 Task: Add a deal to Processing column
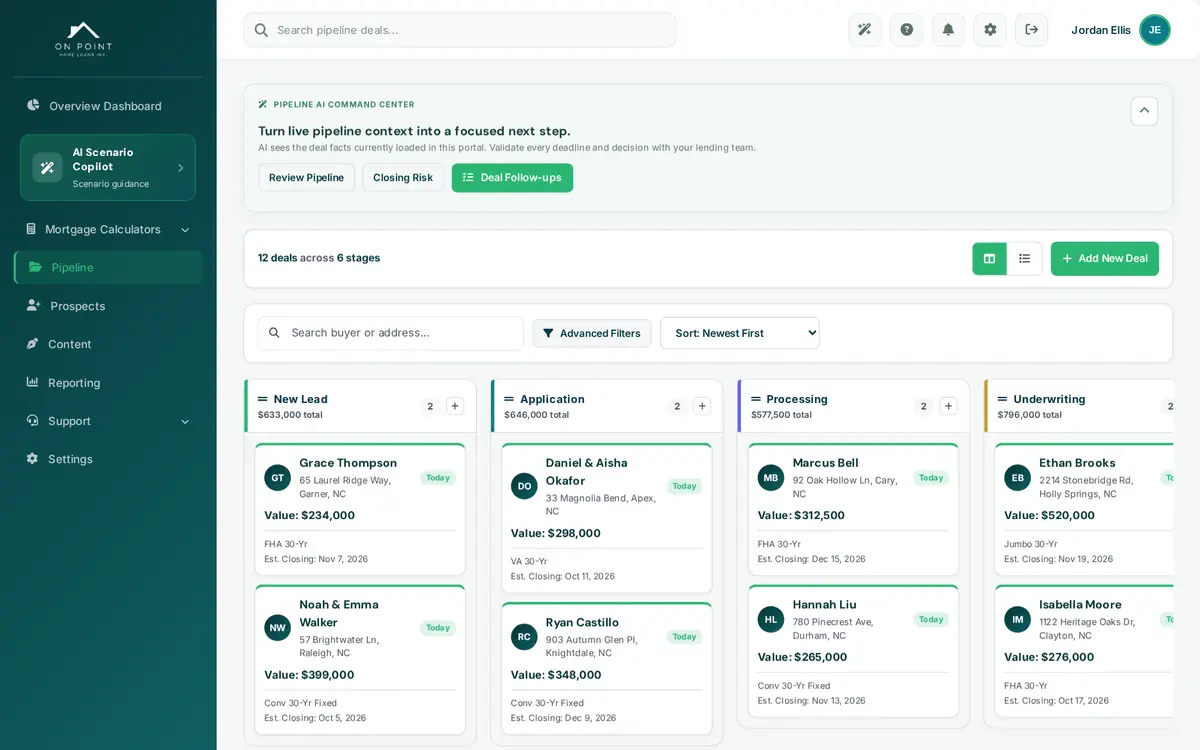948,406
